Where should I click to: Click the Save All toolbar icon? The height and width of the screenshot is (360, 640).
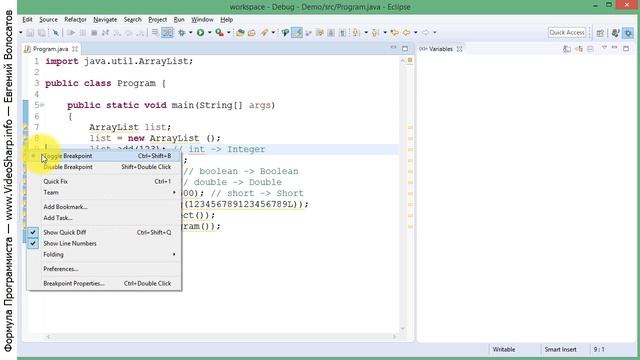pyautogui.click(x=42, y=33)
